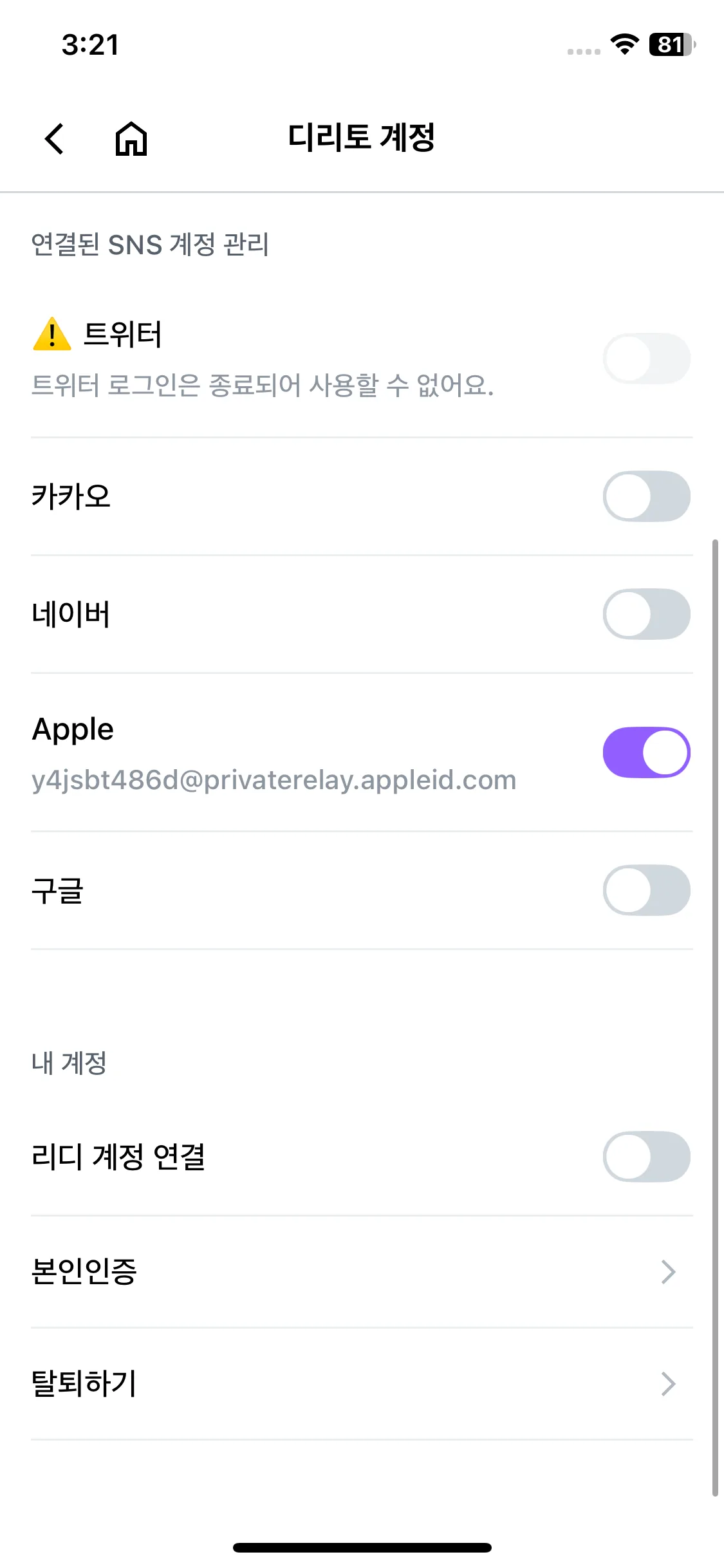724x1568 pixels.
Task: Switch on 리디 계정 연결 toggle
Action: tap(646, 1157)
